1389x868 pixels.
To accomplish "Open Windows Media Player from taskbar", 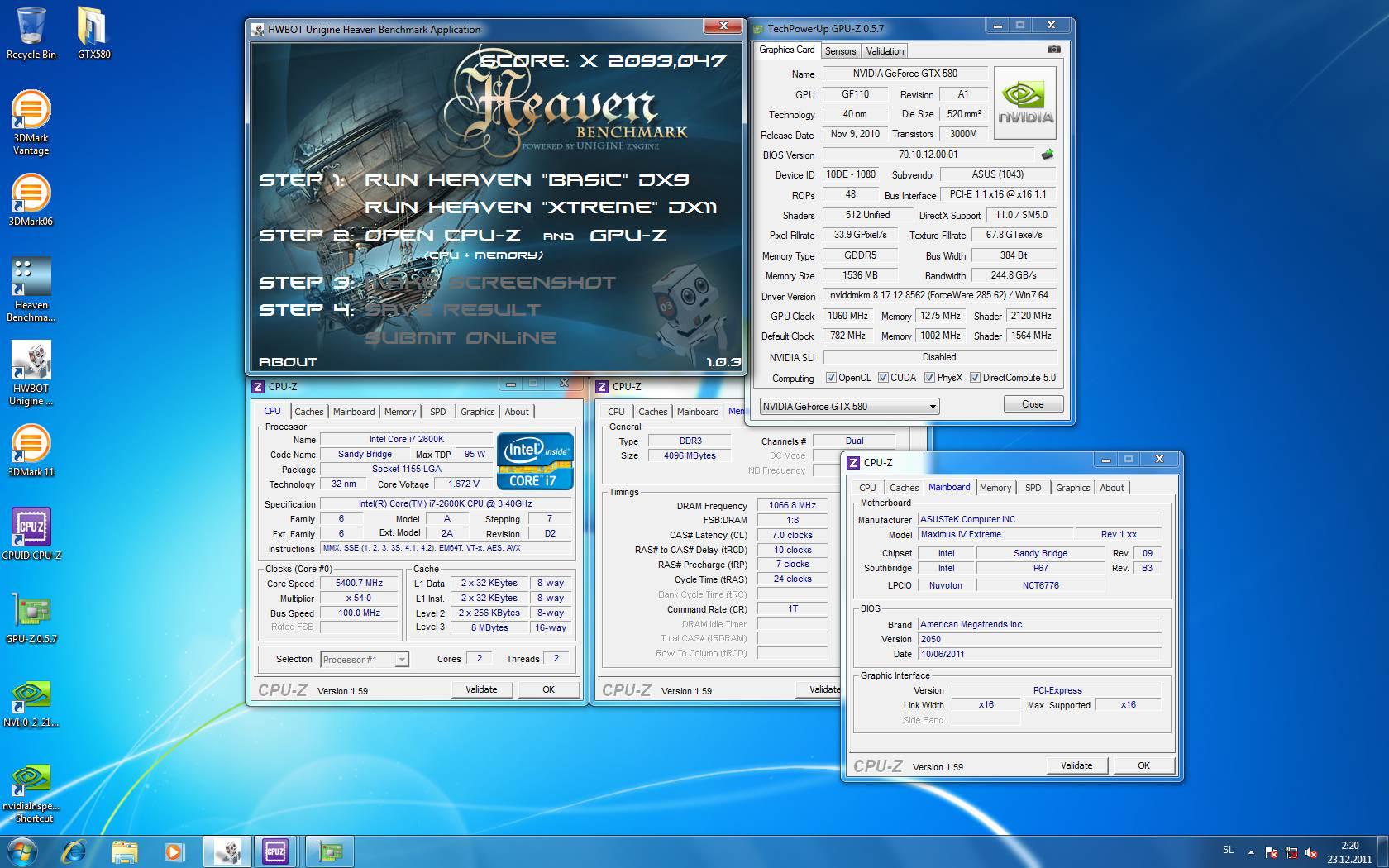I will click(x=173, y=851).
